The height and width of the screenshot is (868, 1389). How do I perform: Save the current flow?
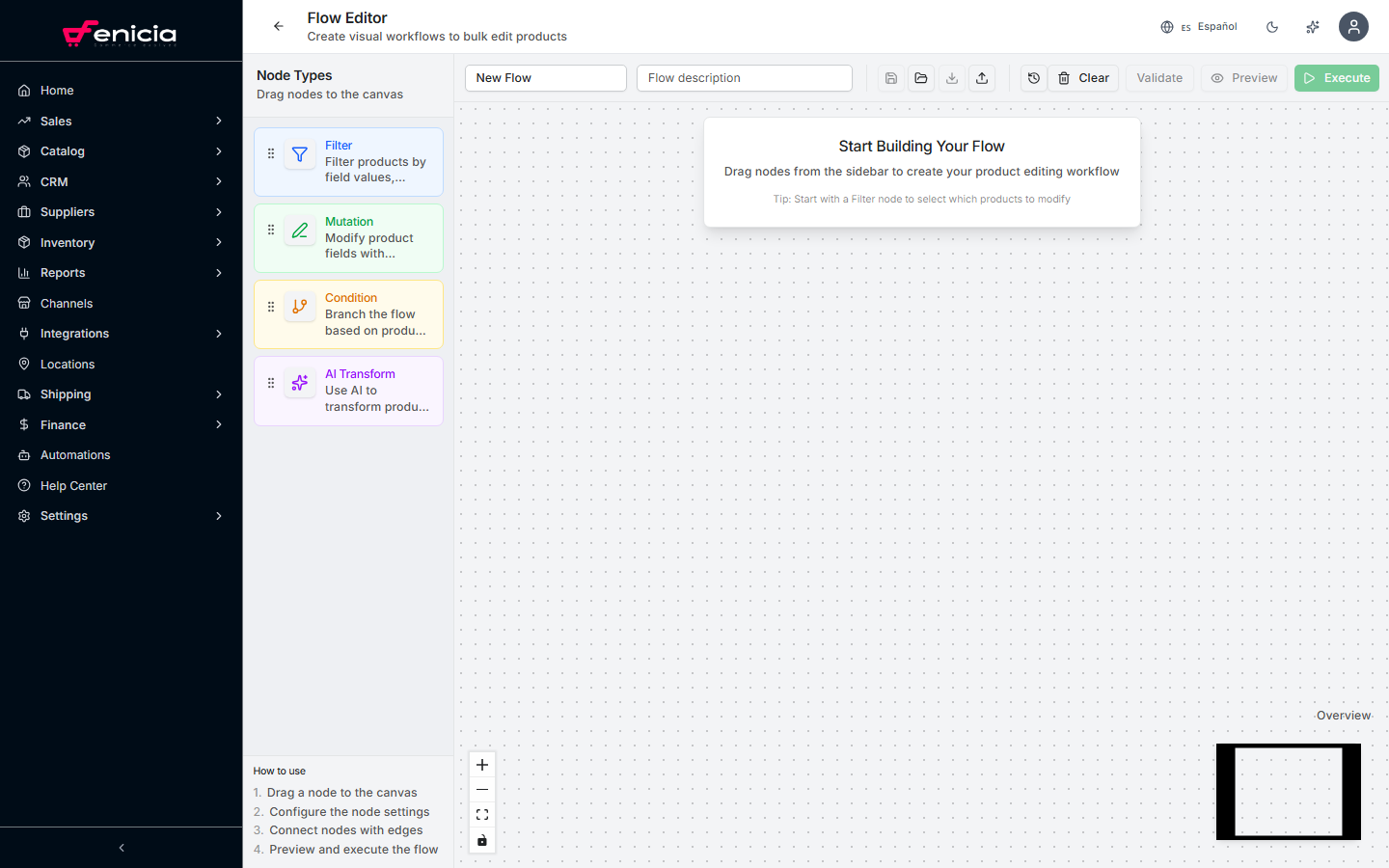890,77
